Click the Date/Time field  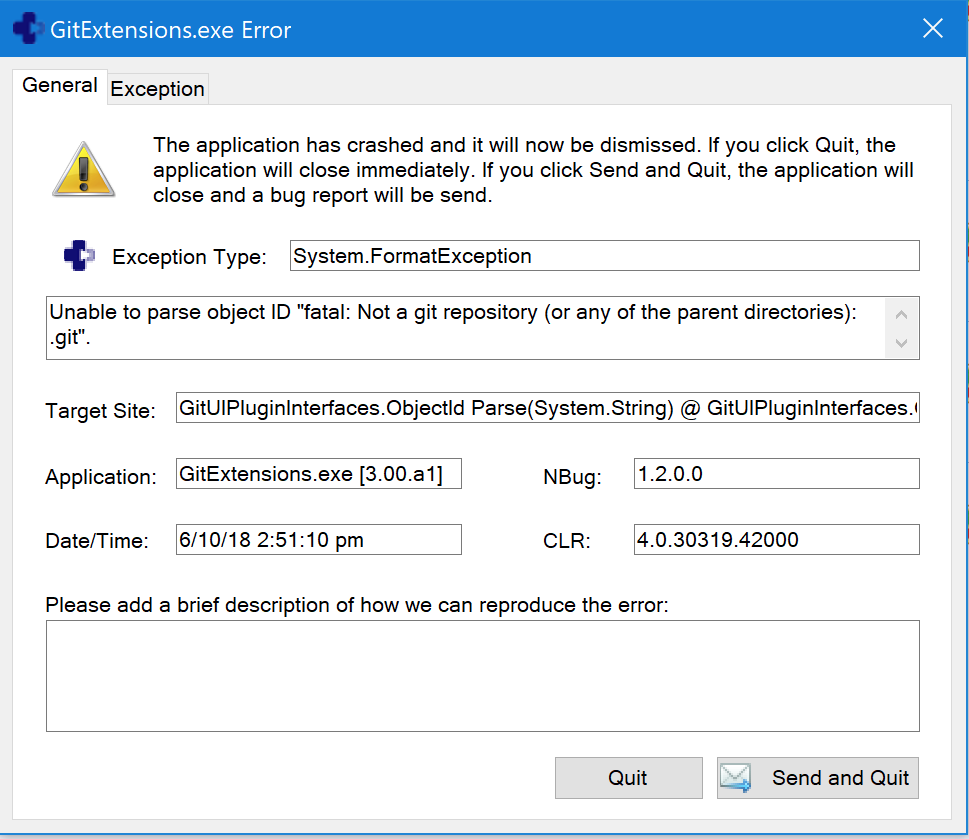click(319, 540)
